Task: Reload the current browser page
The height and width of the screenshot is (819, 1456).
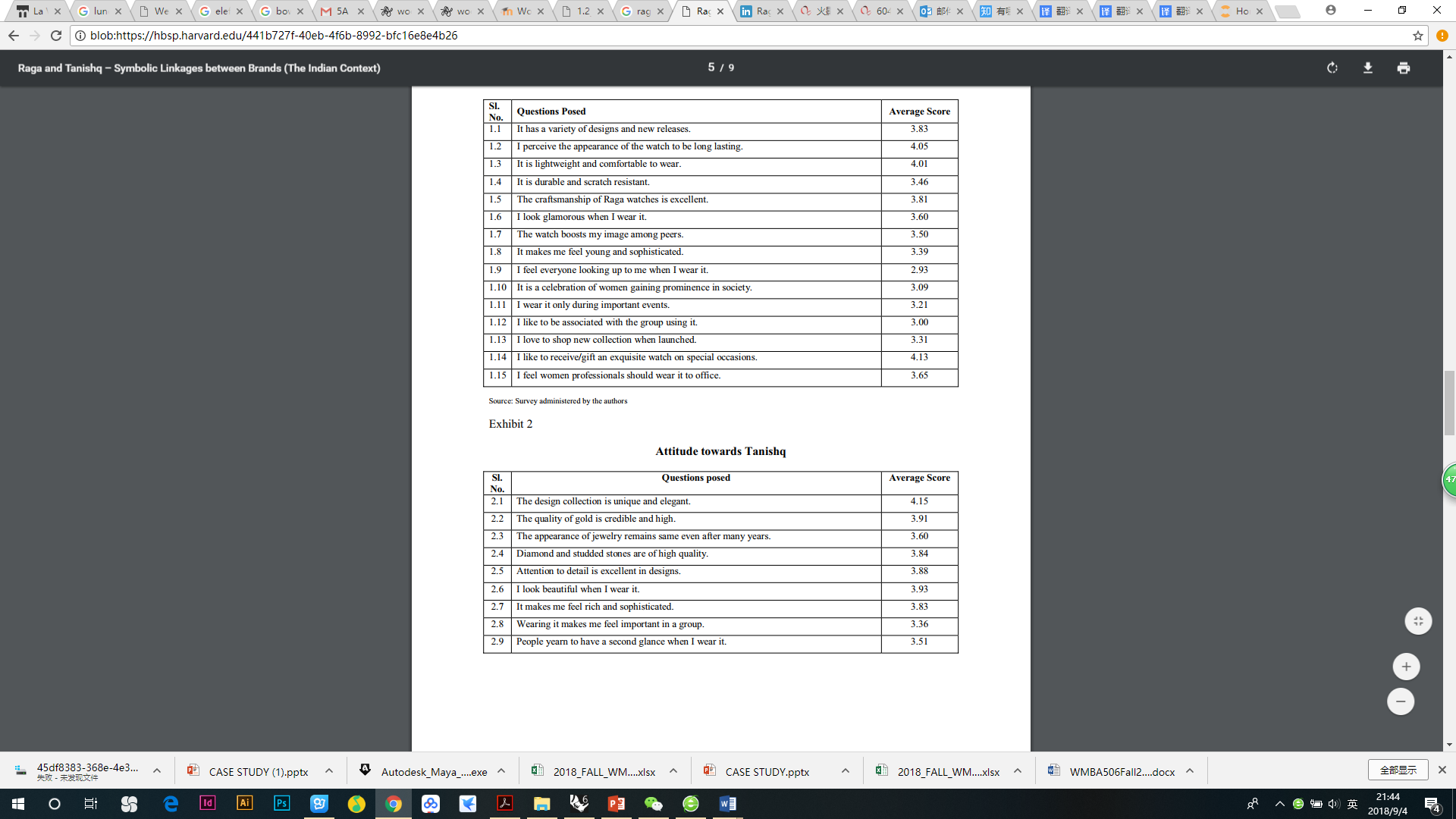Action: point(55,36)
